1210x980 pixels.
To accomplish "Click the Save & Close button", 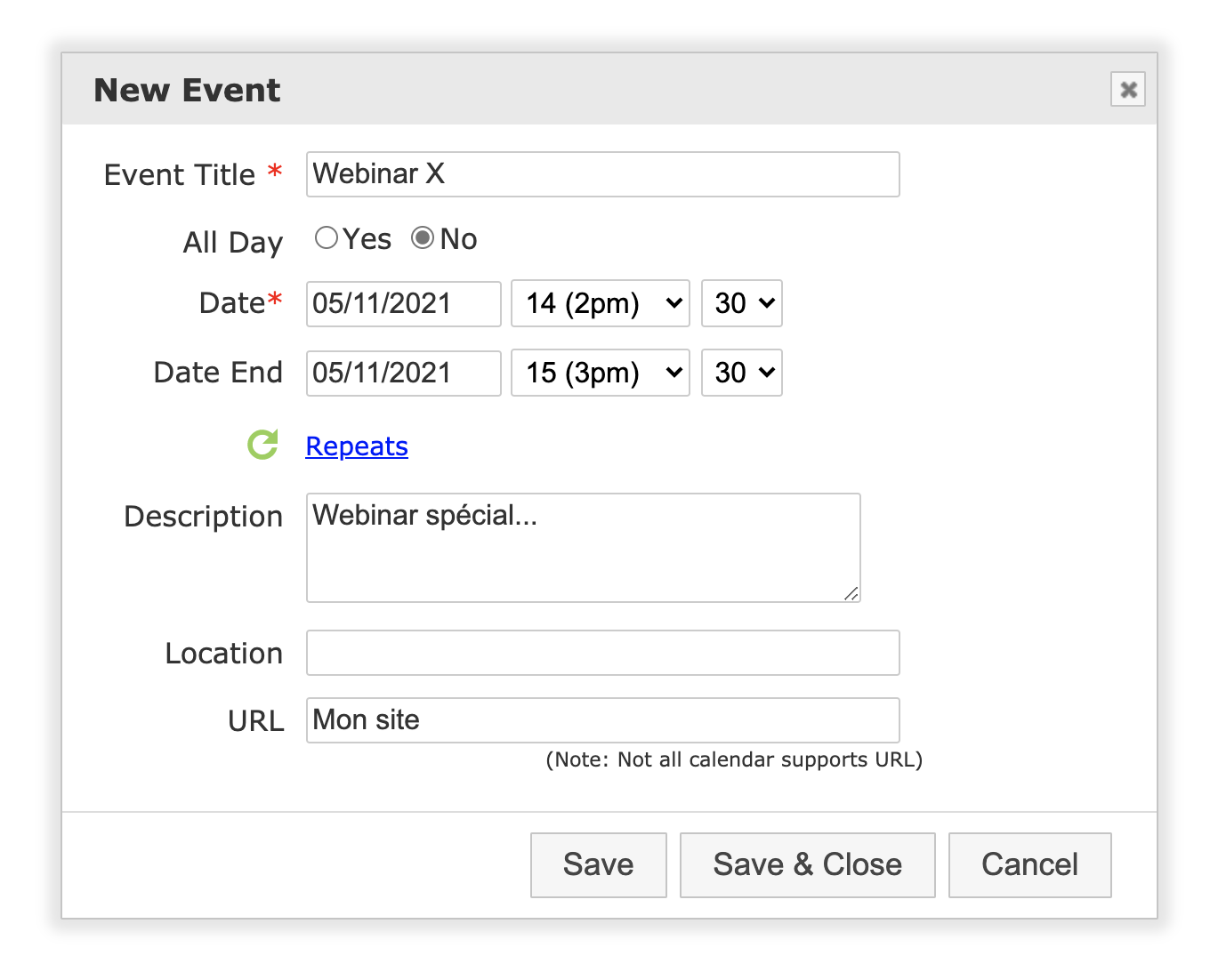I will click(x=808, y=864).
